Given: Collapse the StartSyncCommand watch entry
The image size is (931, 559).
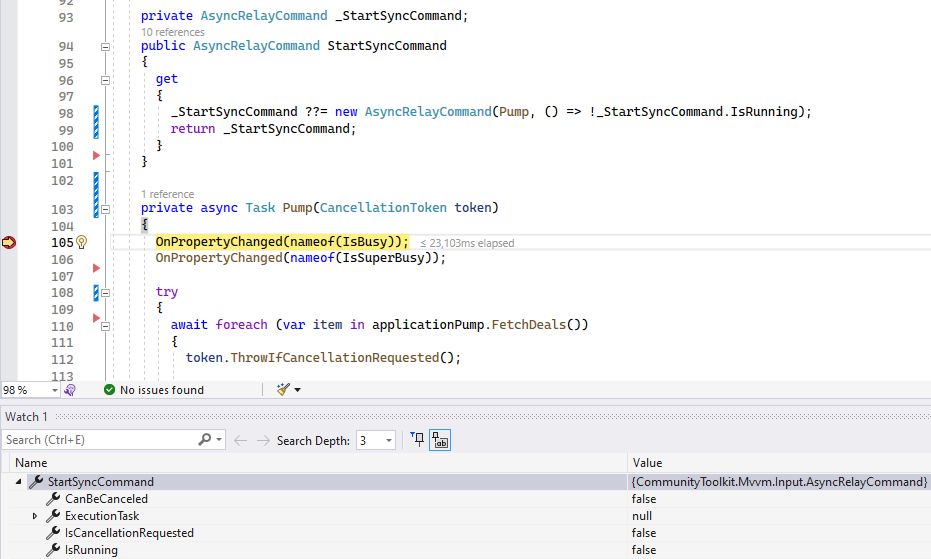Looking at the screenshot, I should [18, 482].
